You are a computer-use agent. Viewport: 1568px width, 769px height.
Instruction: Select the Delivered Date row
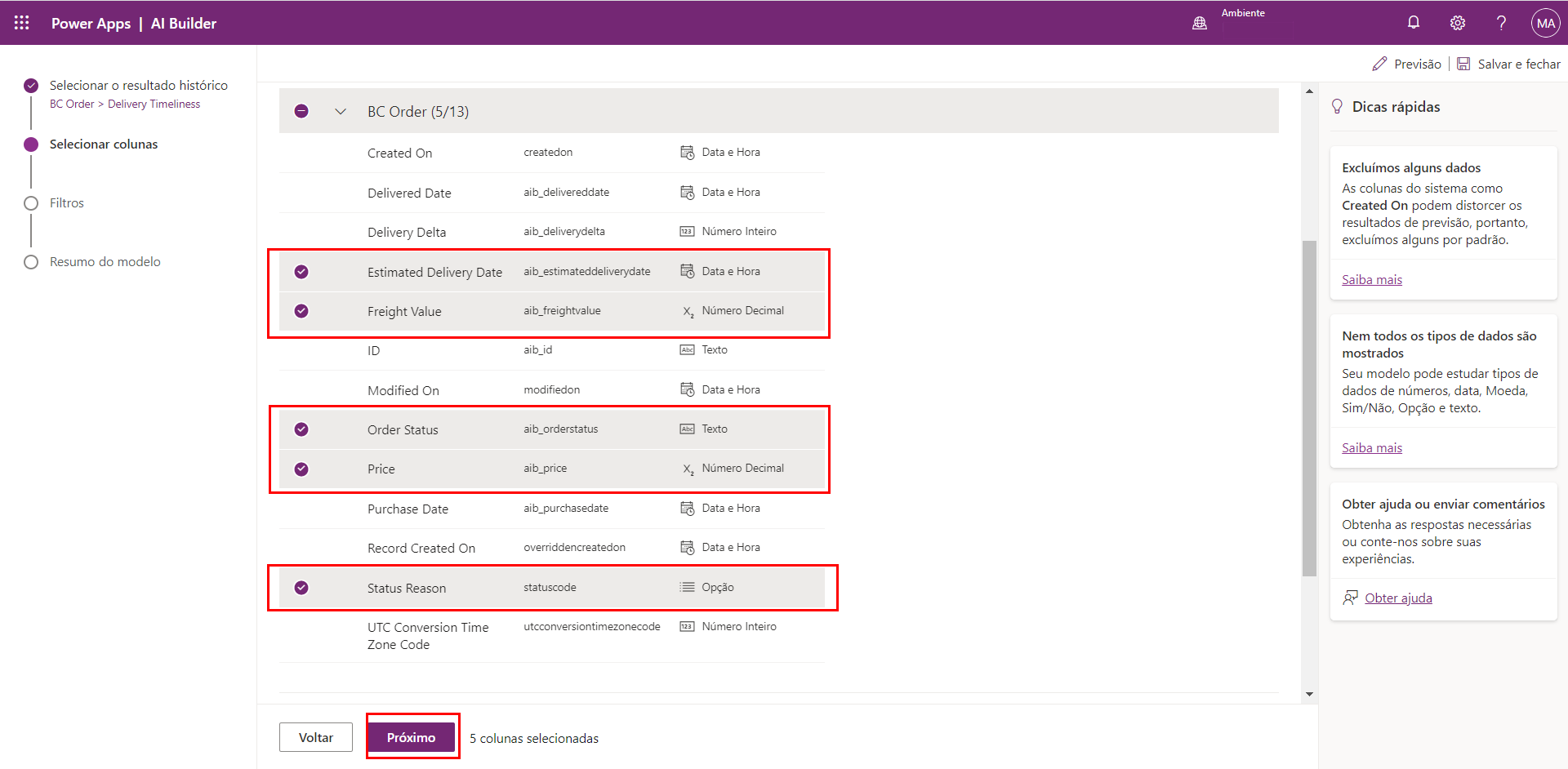pos(552,193)
